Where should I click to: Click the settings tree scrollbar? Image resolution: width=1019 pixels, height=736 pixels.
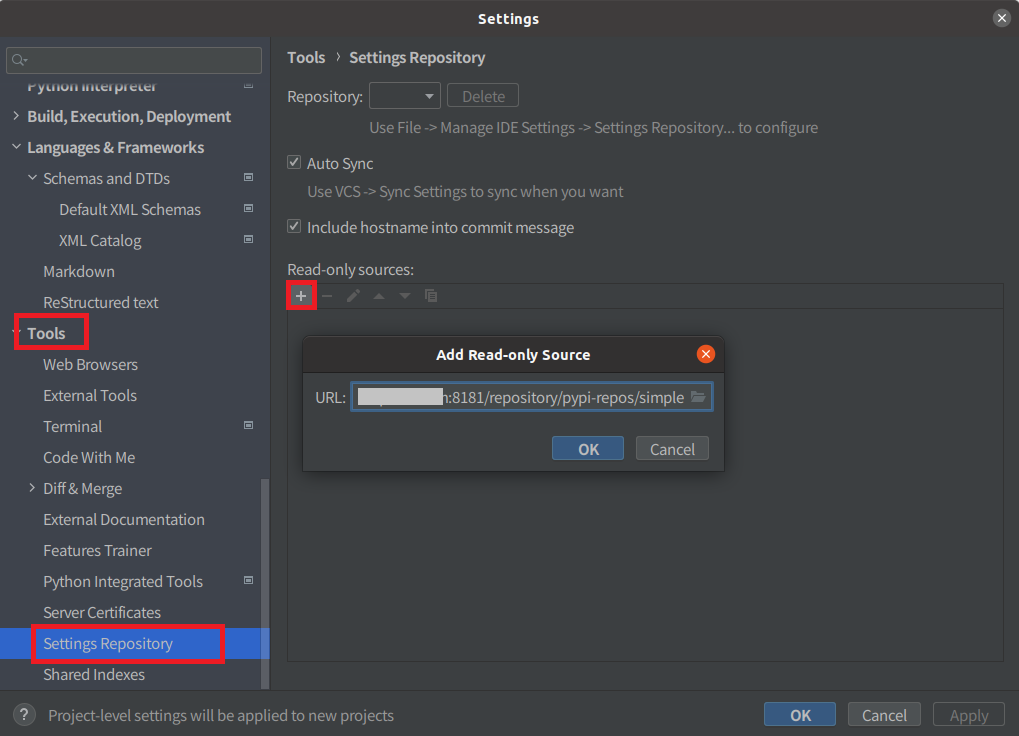pyautogui.click(x=264, y=583)
